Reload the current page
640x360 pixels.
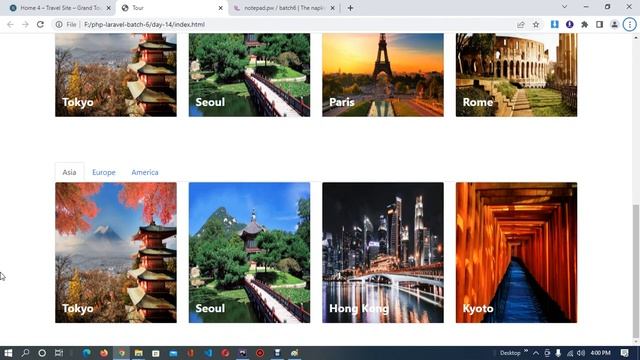coord(40,24)
